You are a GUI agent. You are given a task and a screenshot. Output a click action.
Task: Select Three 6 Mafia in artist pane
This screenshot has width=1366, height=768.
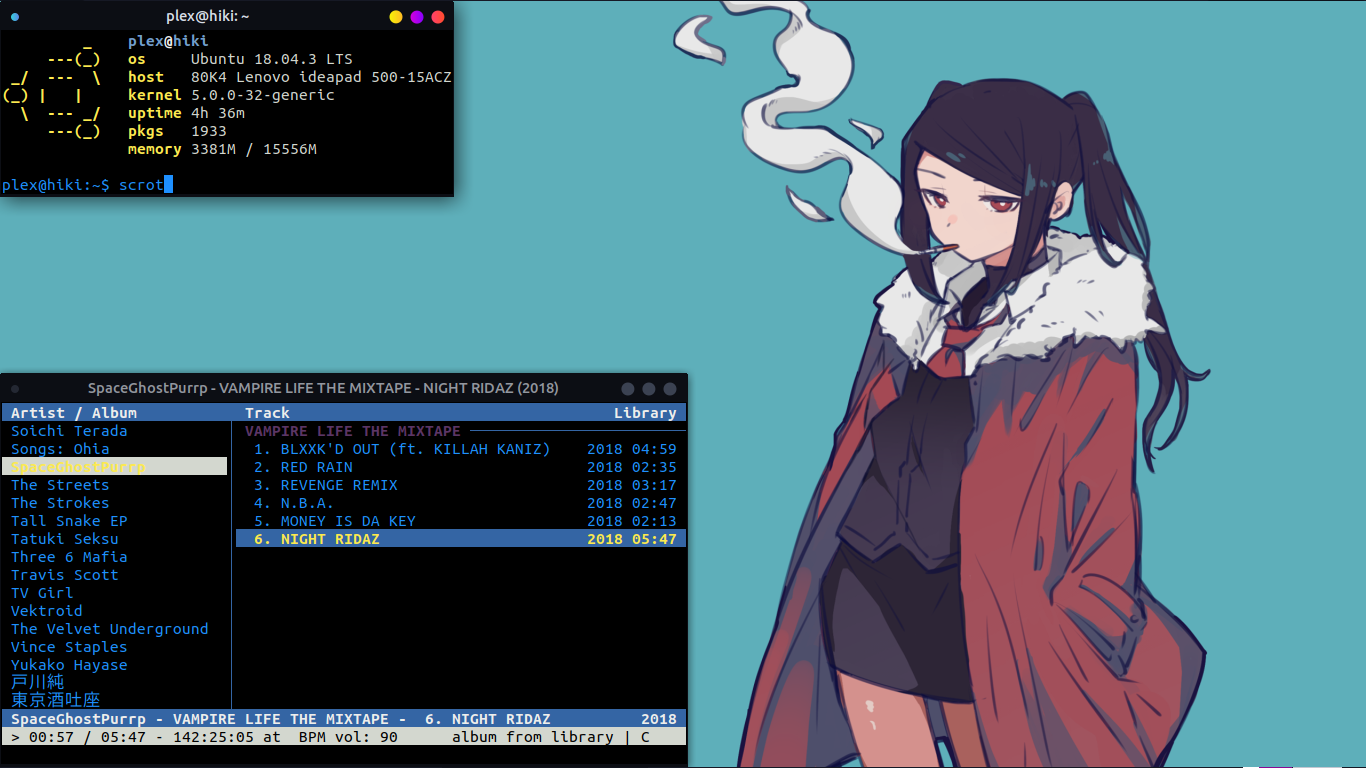pos(69,557)
